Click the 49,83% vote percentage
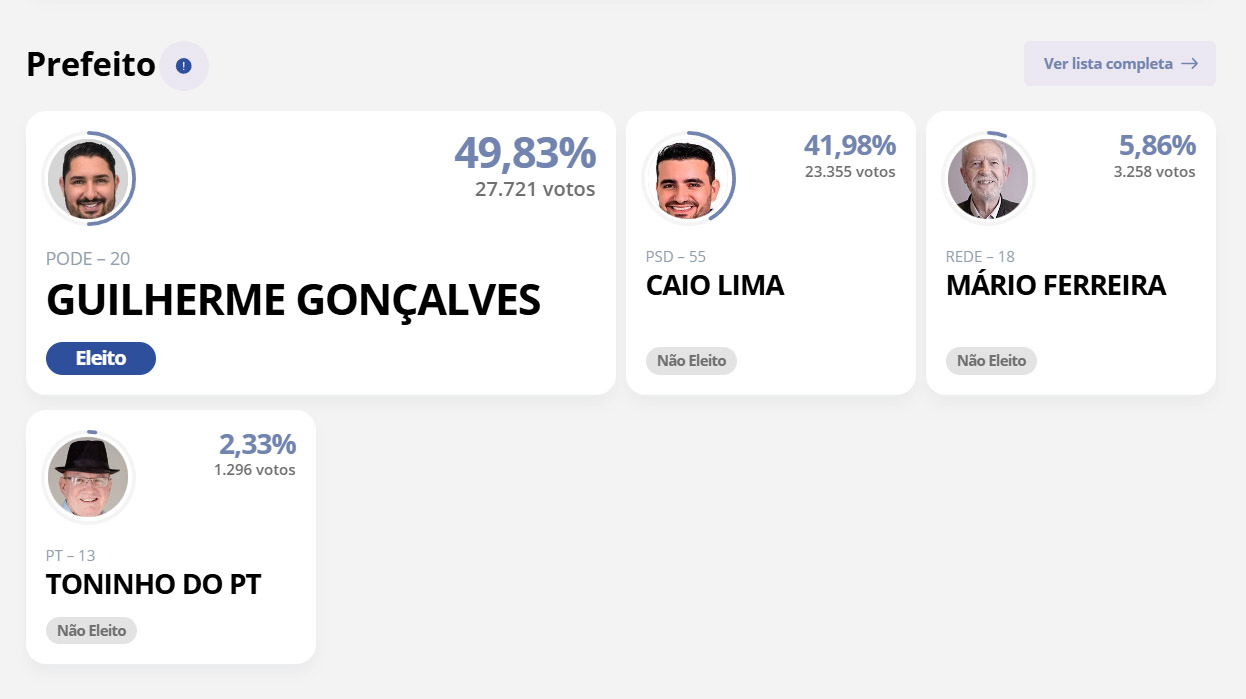The width and height of the screenshot is (1246, 699). tap(525, 153)
